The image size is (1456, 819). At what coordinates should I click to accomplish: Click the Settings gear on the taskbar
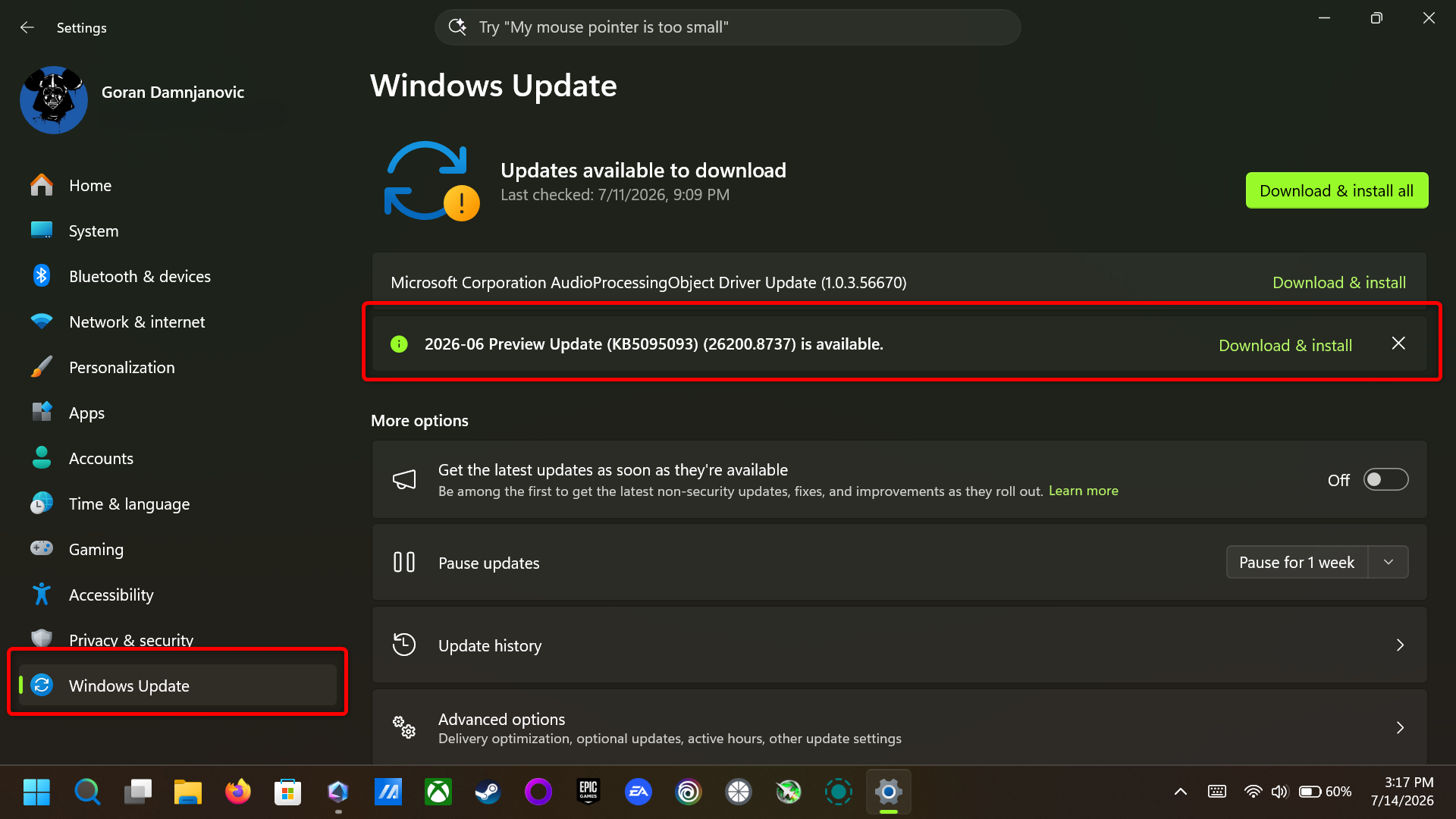click(888, 792)
